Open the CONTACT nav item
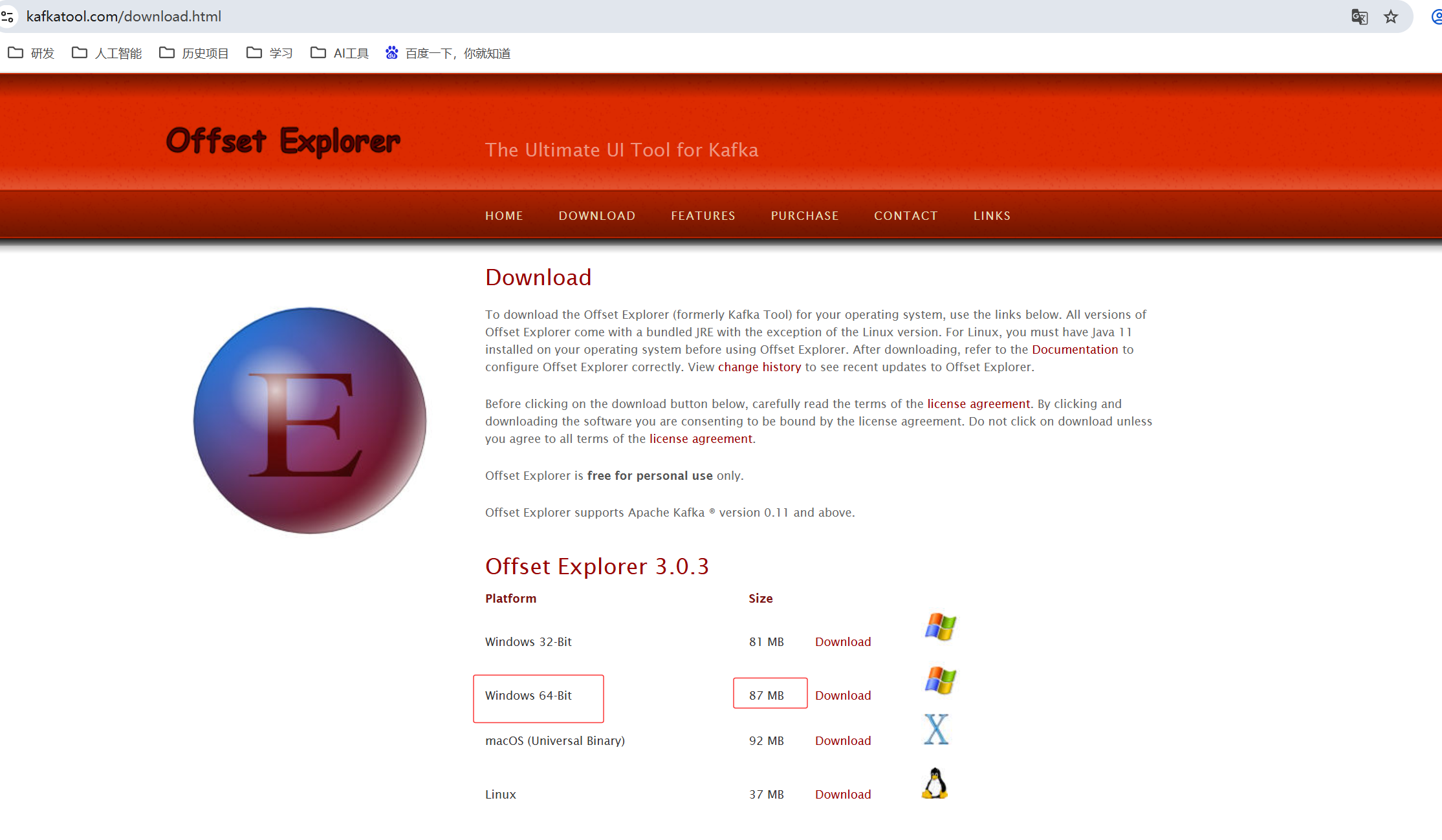This screenshot has width=1442, height=840. point(906,216)
